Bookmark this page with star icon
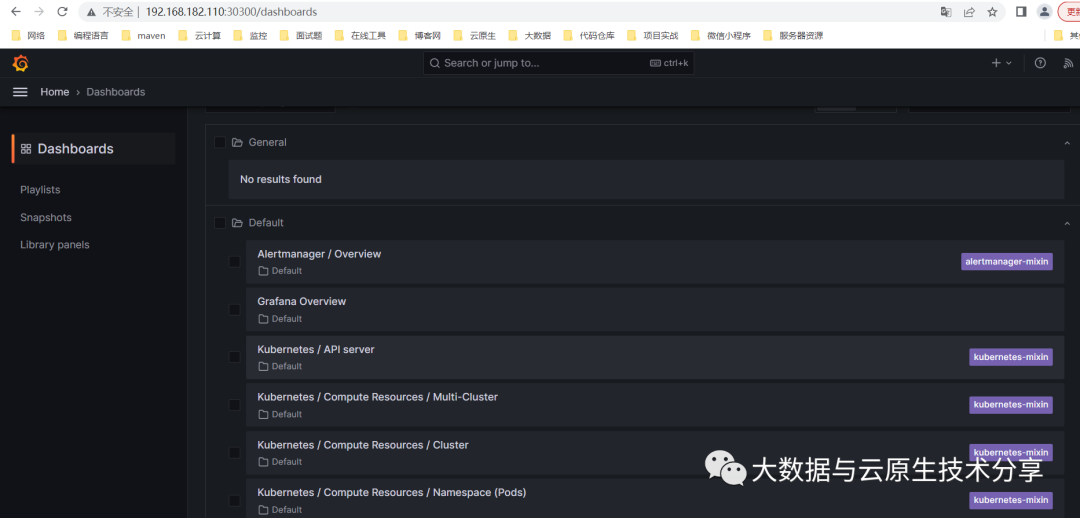The height and width of the screenshot is (518, 1080). (992, 12)
